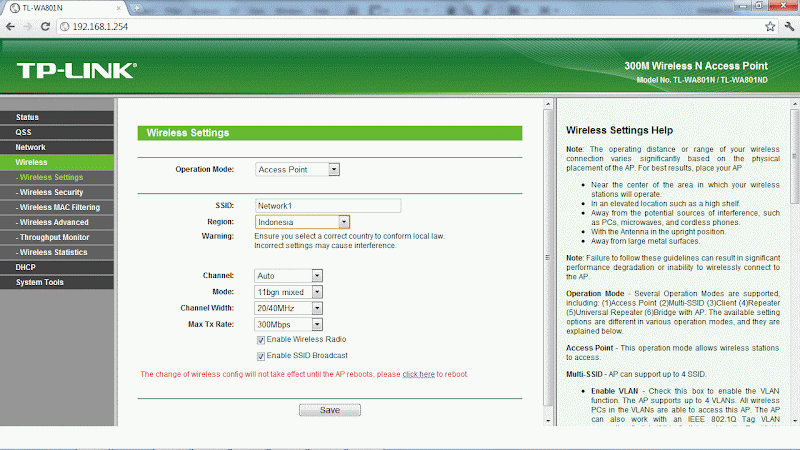The height and width of the screenshot is (450, 800).
Task: Go back using browser back arrow
Action: coord(10,27)
